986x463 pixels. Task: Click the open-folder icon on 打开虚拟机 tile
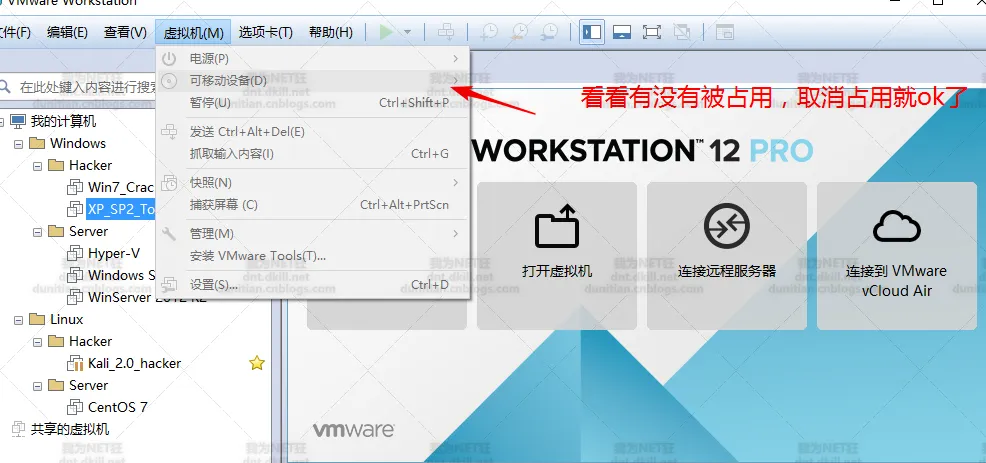pos(557,226)
